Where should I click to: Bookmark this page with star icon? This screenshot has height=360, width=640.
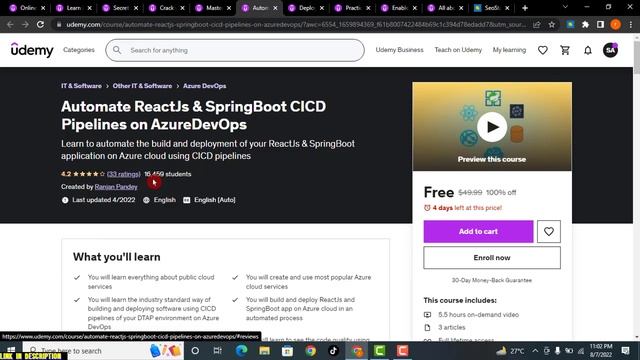551,24
